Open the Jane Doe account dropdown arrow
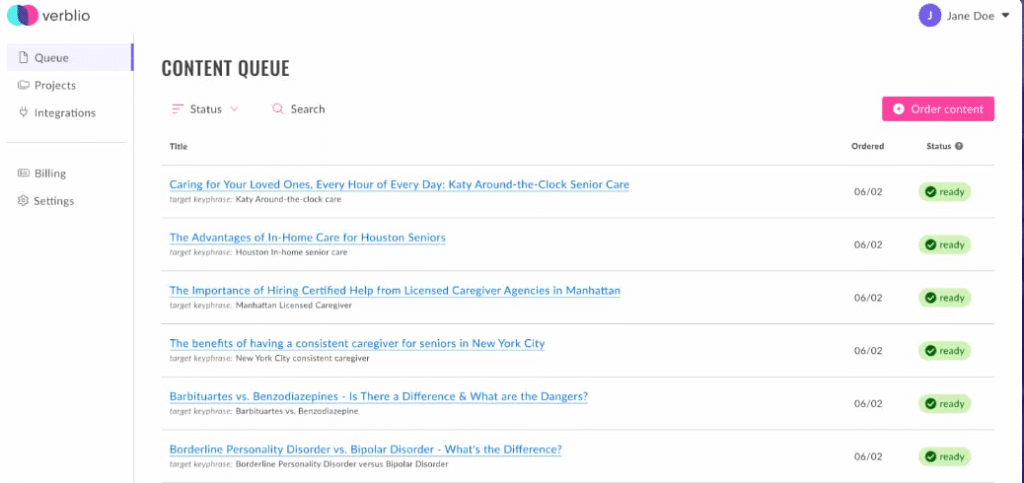The image size is (1024, 483). pos(1005,16)
